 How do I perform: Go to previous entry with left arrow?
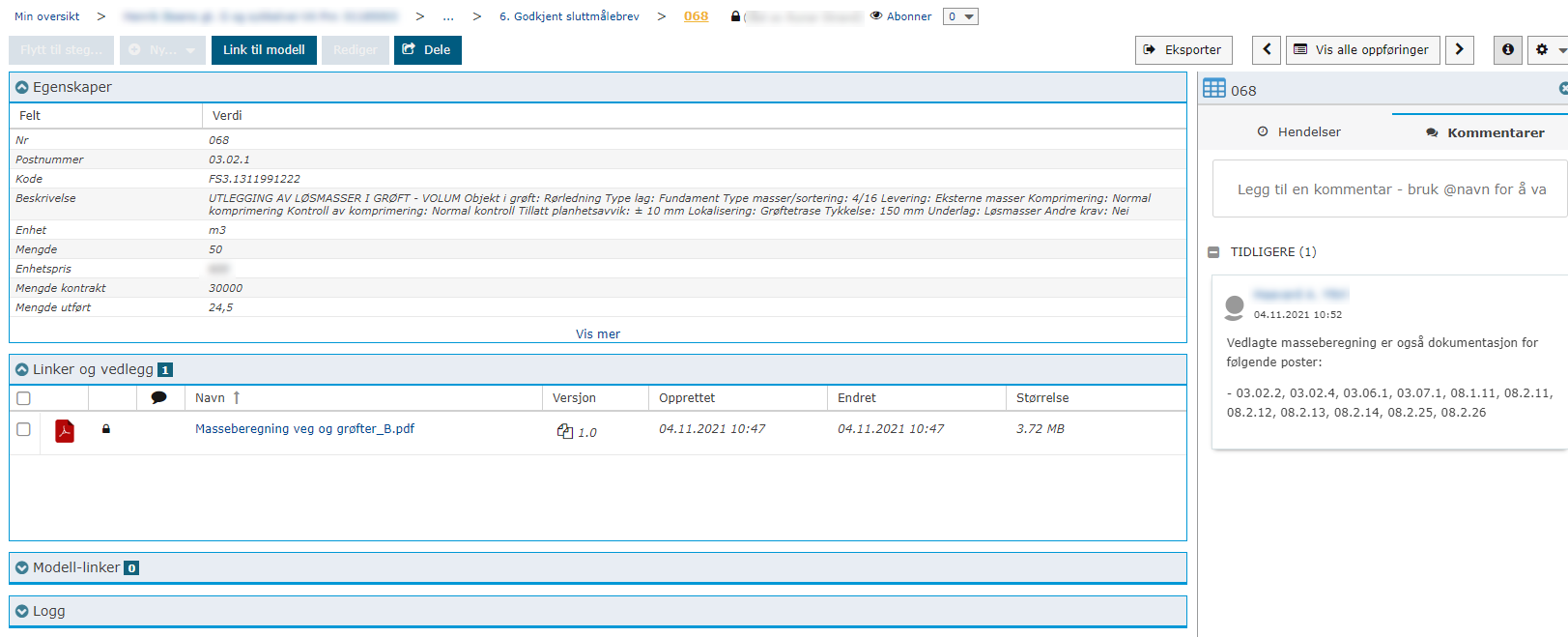point(1267,50)
